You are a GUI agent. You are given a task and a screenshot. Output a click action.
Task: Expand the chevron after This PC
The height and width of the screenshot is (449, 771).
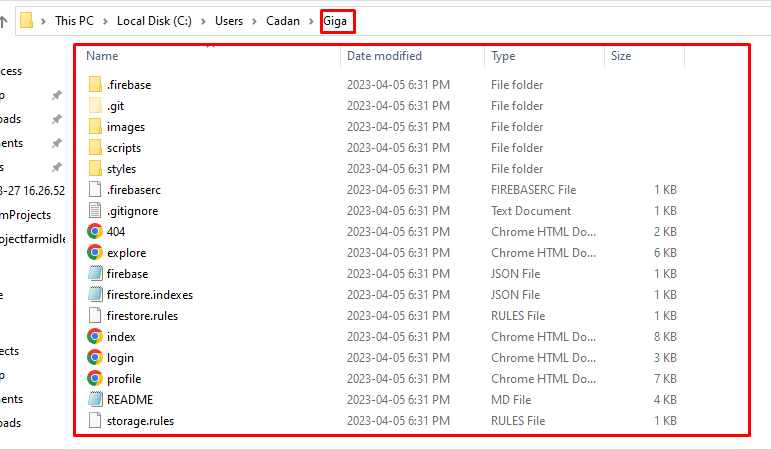[x=105, y=20]
